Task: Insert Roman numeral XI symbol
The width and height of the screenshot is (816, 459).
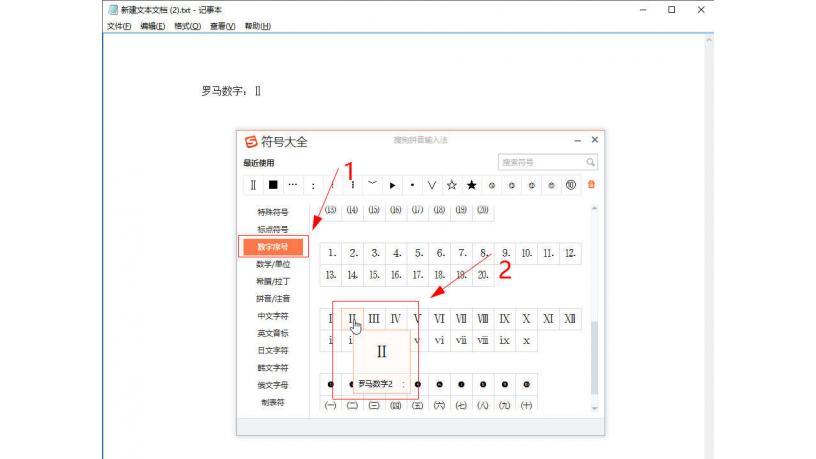Action: (549, 318)
